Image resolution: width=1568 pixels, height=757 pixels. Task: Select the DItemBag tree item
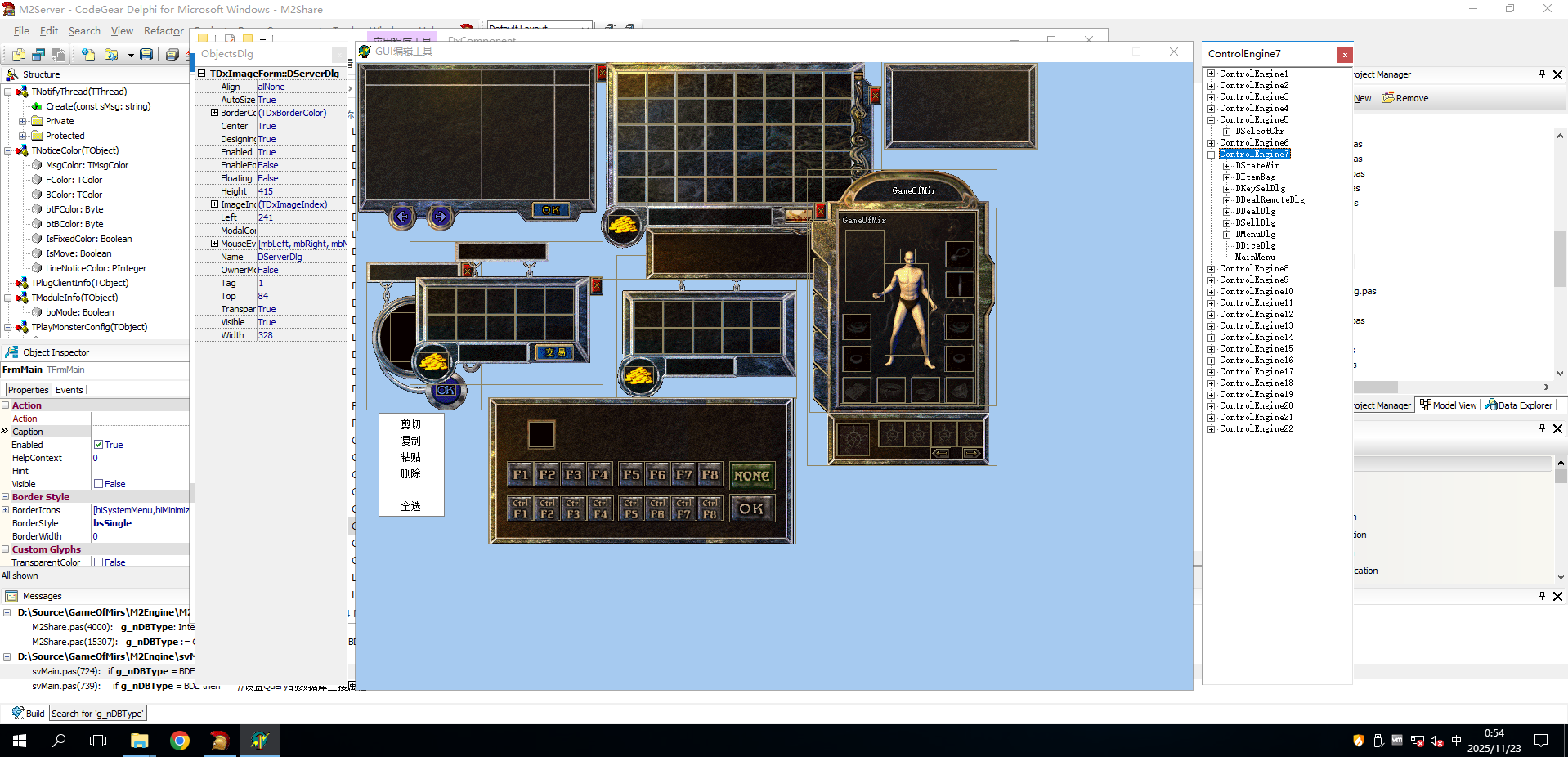[x=1255, y=177]
